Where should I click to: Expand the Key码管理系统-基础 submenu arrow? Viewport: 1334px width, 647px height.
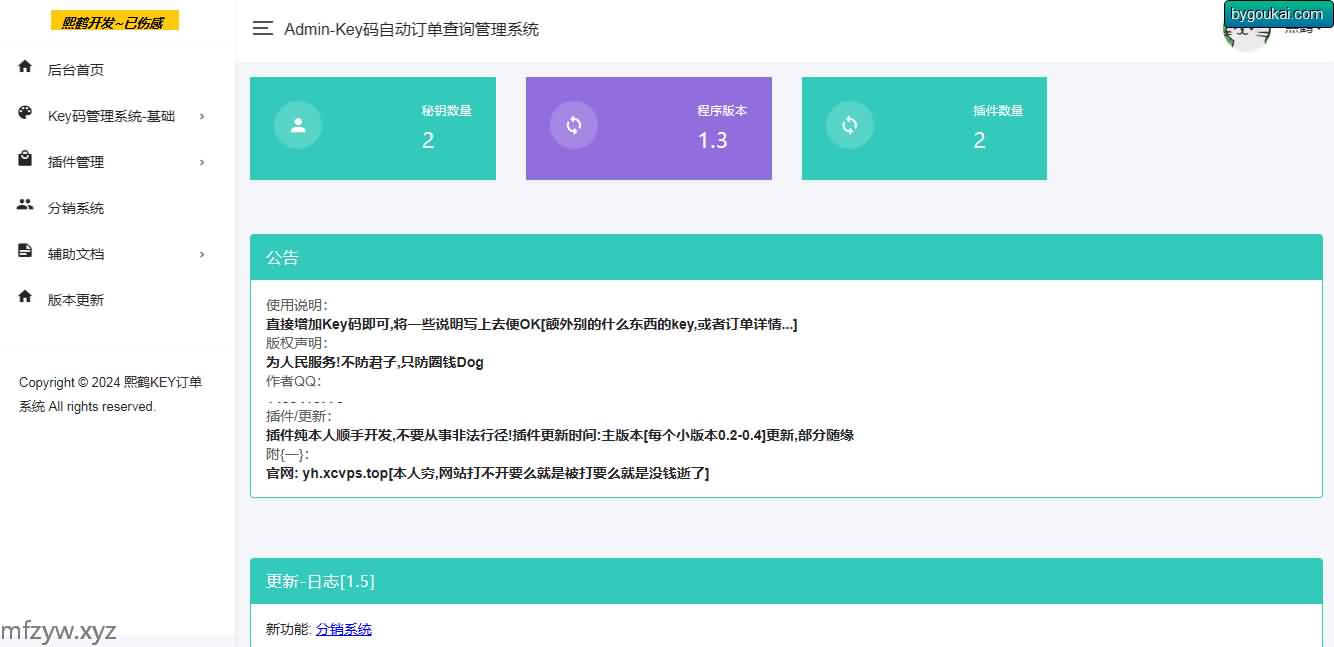(202, 117)
